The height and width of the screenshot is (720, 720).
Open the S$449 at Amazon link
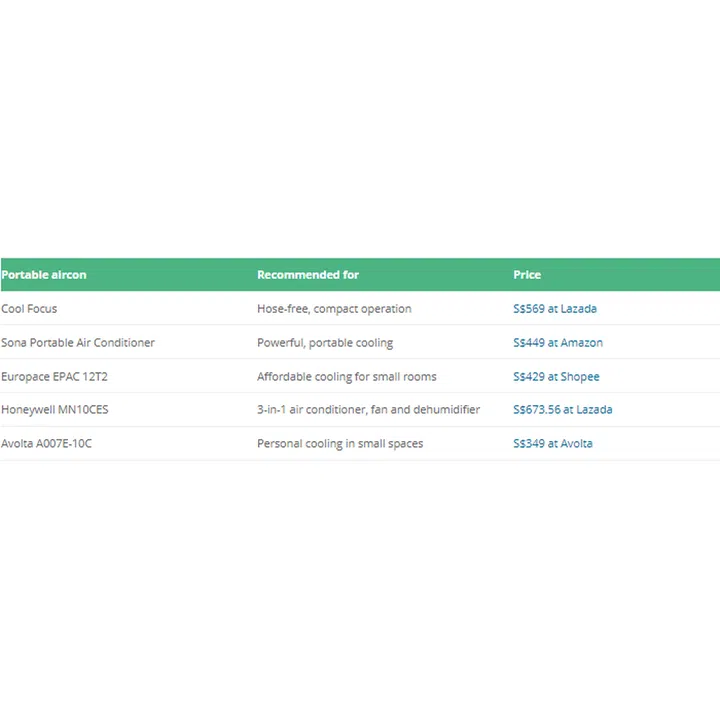pyautogui.click(x=557, y=343)
